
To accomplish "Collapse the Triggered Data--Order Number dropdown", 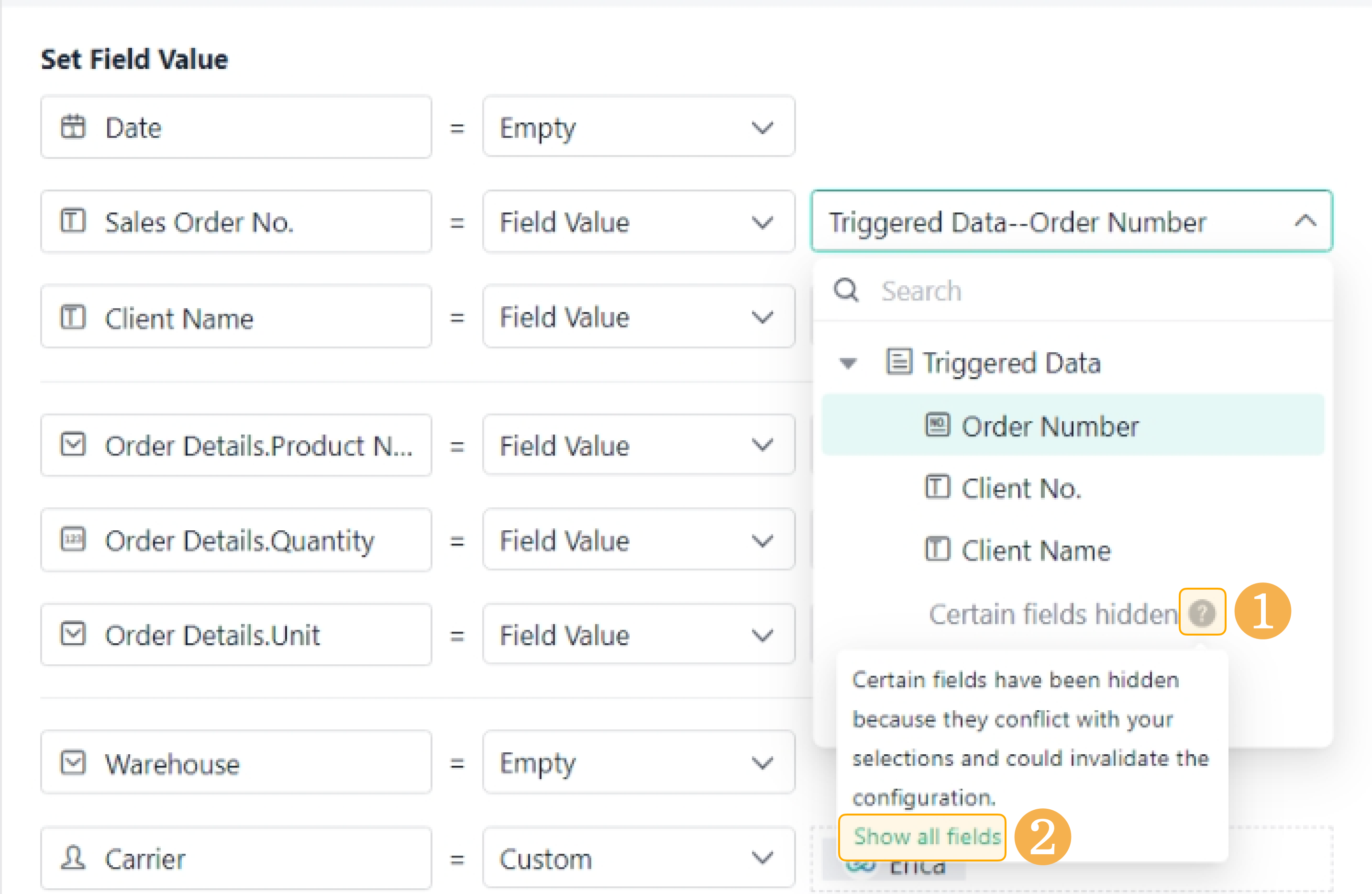I will click(x=1305, y=222).
